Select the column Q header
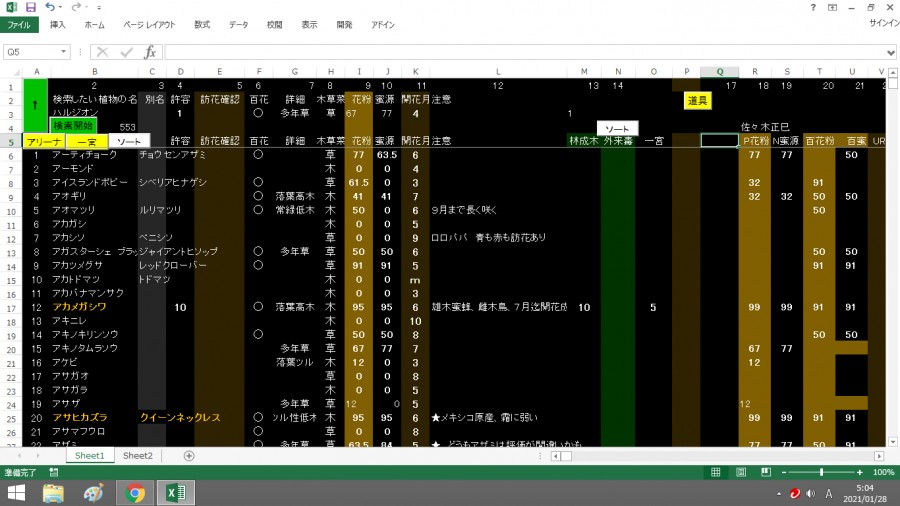The width and height of the screenshot is (900, 506). pos(719,71)
